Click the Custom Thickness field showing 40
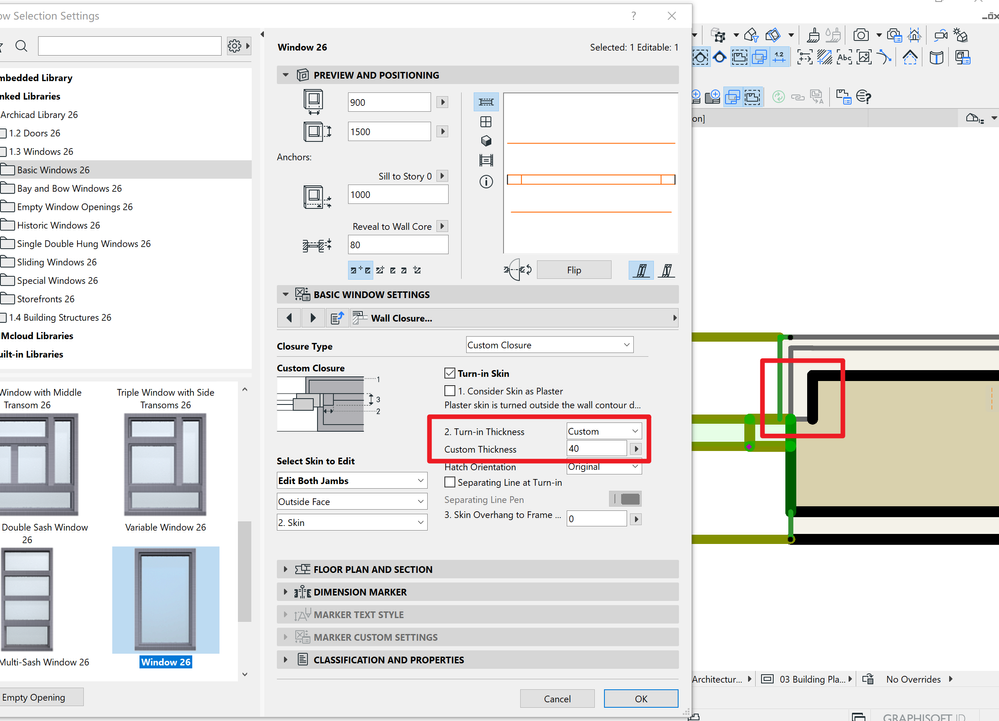 pyautogui.click(x=596, y=449)
